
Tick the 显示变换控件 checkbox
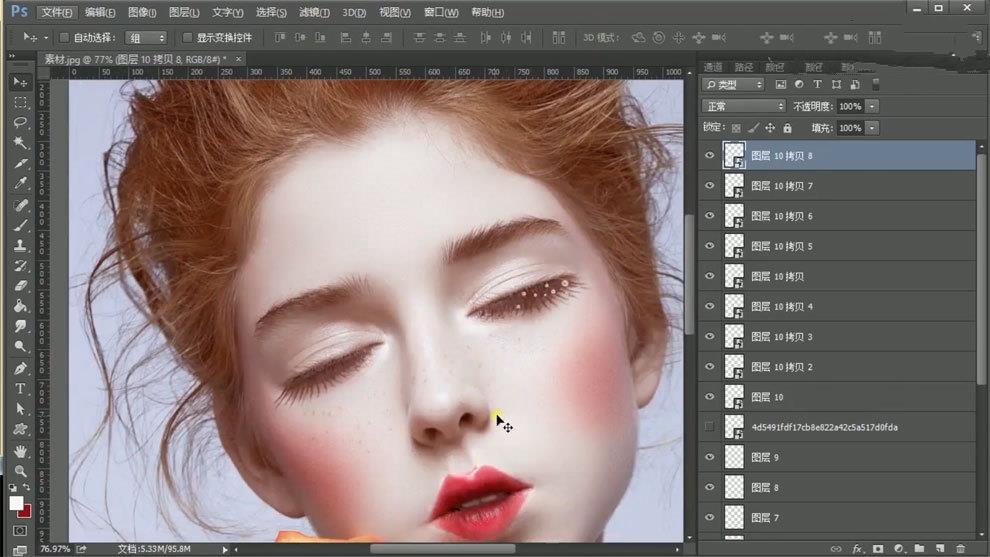[x=187, y=38]
